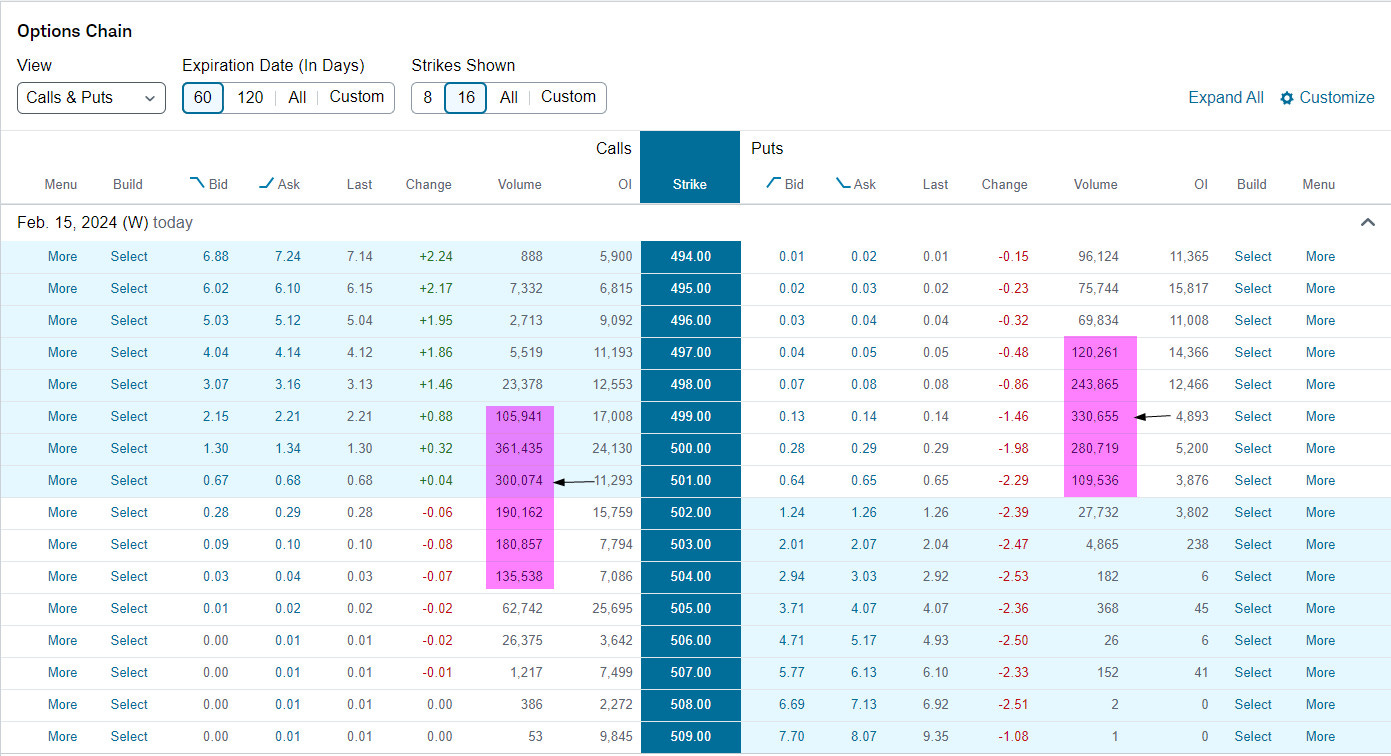Click puts volume 330,655
This screenshot has width=1391, height=756.
click(x=1096, y=417)
